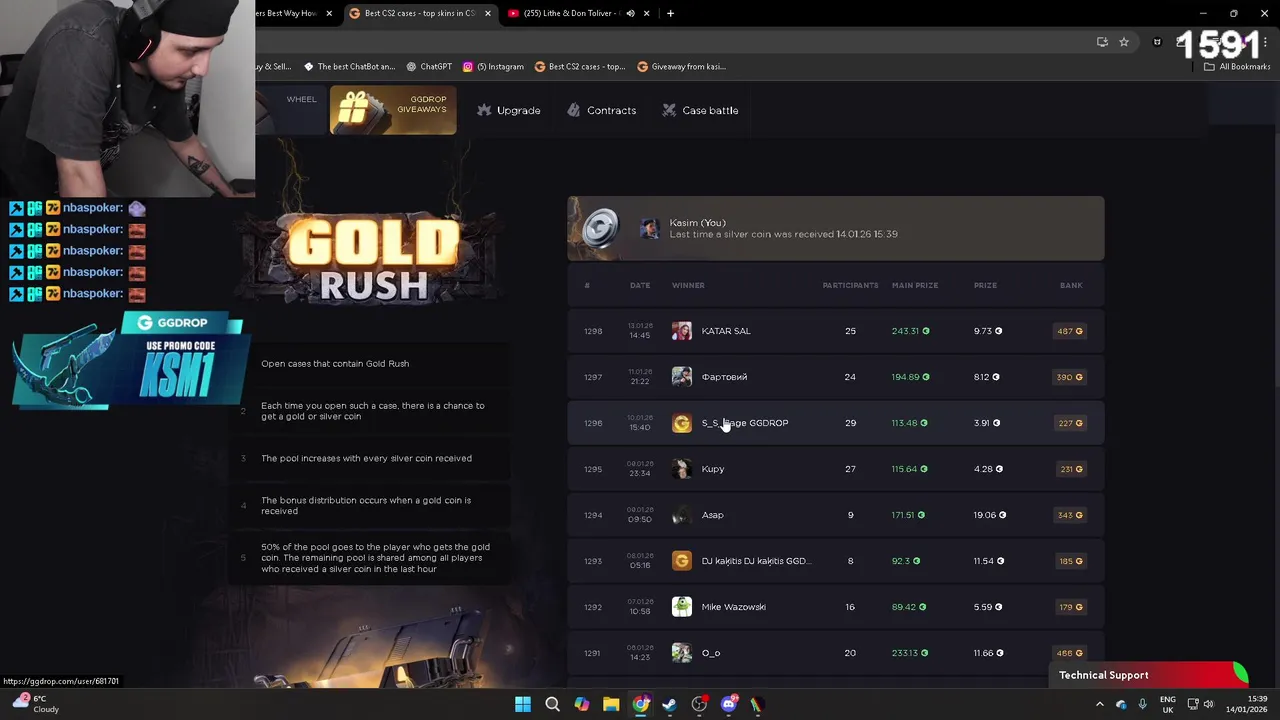Open the Contracts page
The width and height of the screenshot is (1280, 720).
[601, 110]
